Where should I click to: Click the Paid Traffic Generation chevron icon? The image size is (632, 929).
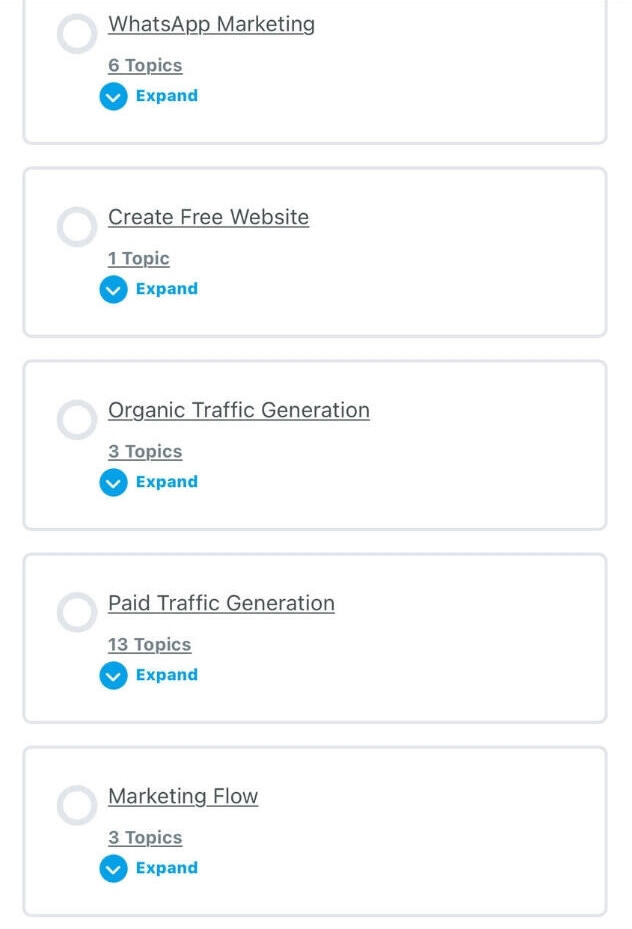point(113,676)
